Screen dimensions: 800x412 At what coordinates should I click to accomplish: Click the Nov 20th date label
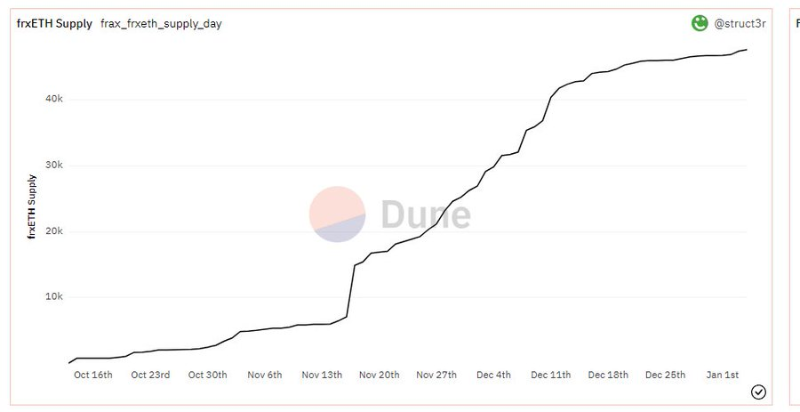[x=380, y=375]
